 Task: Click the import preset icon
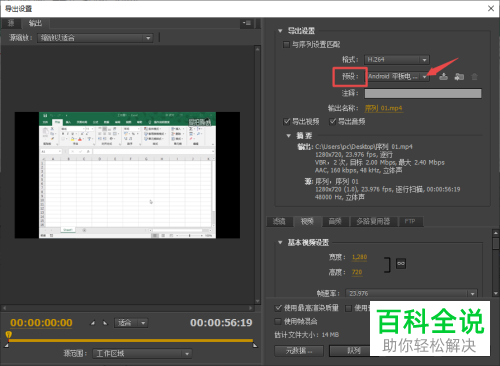pos(459,77)
